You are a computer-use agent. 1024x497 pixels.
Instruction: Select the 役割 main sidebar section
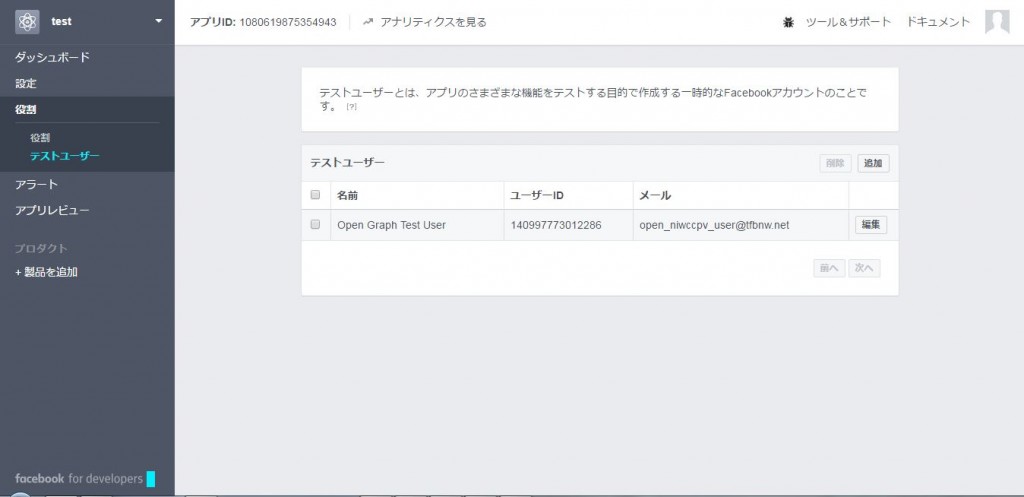point(26,110)
